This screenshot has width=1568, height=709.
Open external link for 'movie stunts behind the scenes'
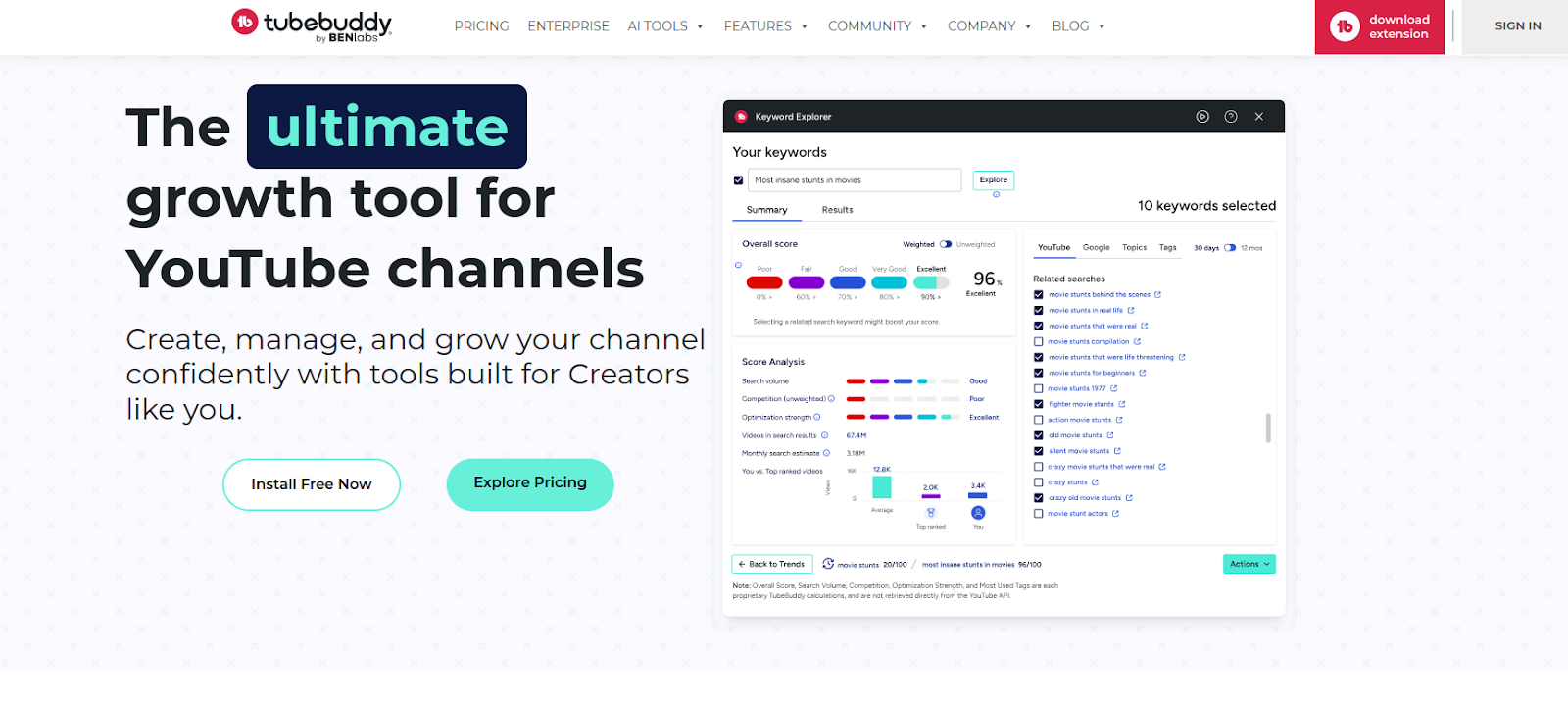[x=1157, y=294]
